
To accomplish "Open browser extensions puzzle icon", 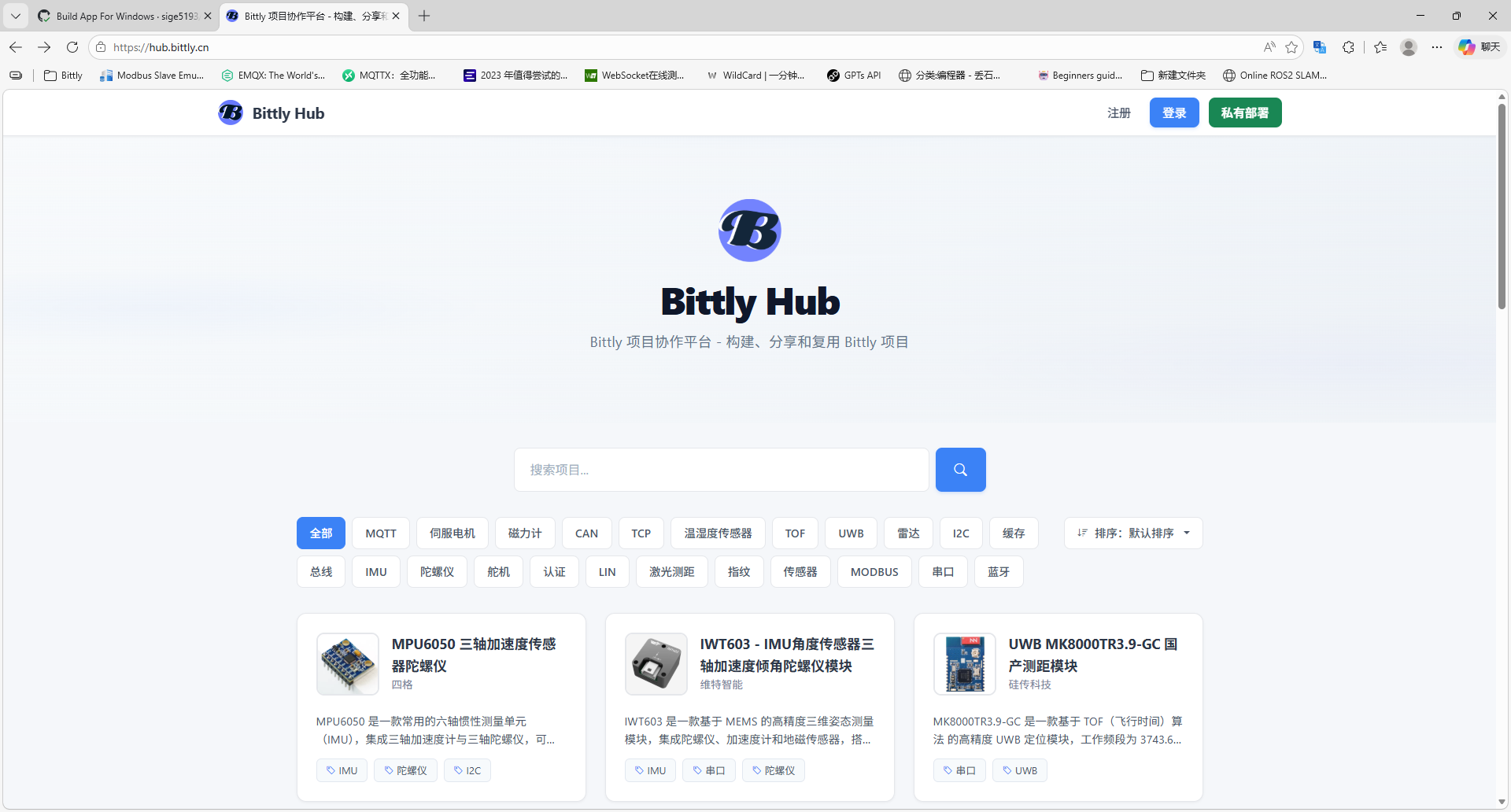I will coord(1348,47).
